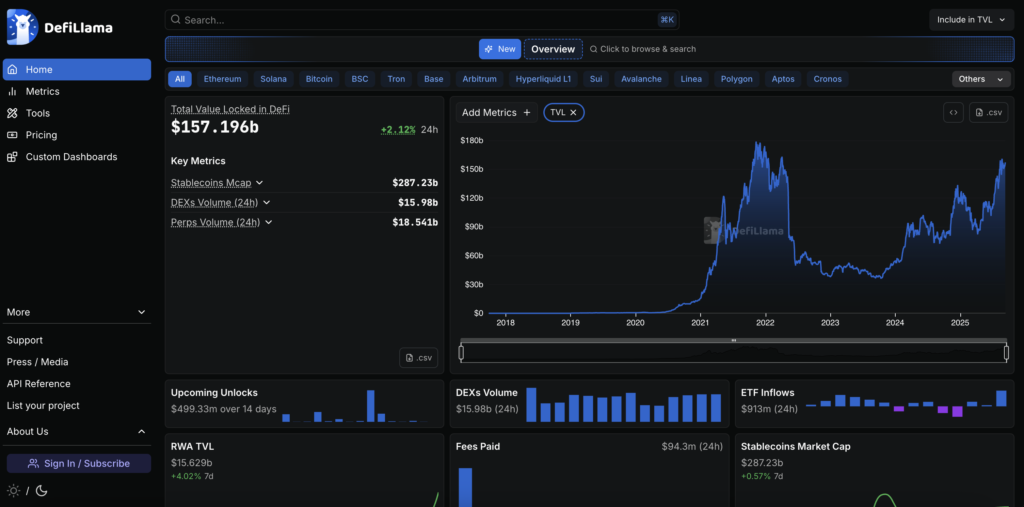The width and height of the screenshot is (1024, 507).
Task: Open the Tools sidebar item
Action: click(x=77, y=113)
